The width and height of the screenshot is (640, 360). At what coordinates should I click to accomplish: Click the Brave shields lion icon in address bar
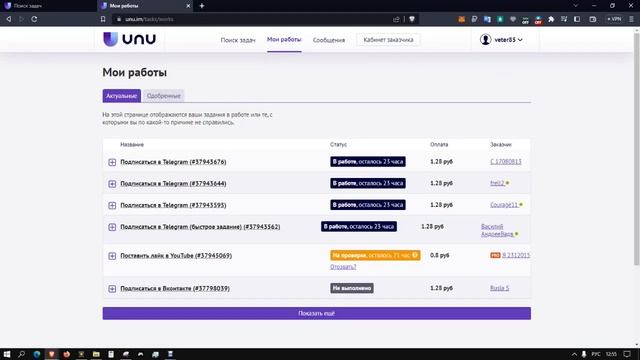point(412,19)
